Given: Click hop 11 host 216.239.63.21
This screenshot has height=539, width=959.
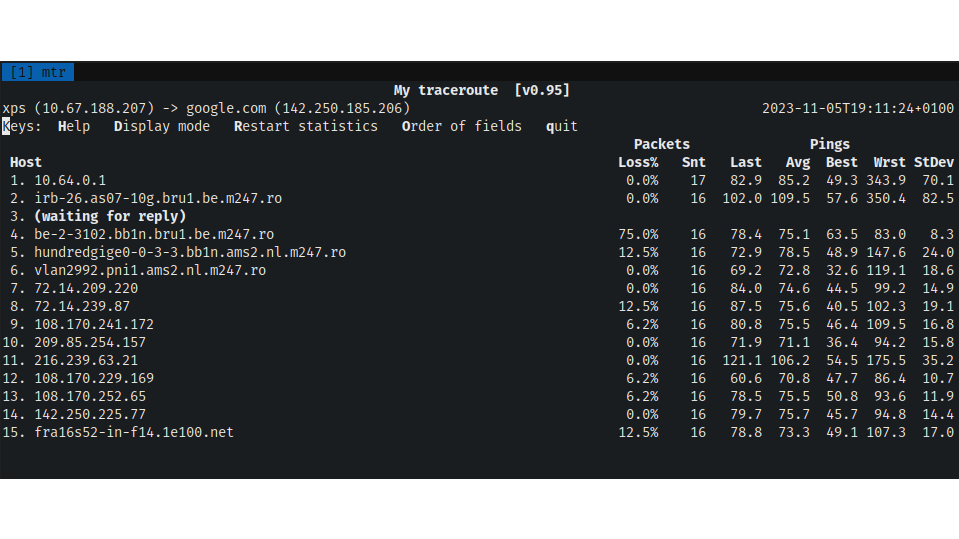Looking at the screenshot, I should tap(86, 360).
